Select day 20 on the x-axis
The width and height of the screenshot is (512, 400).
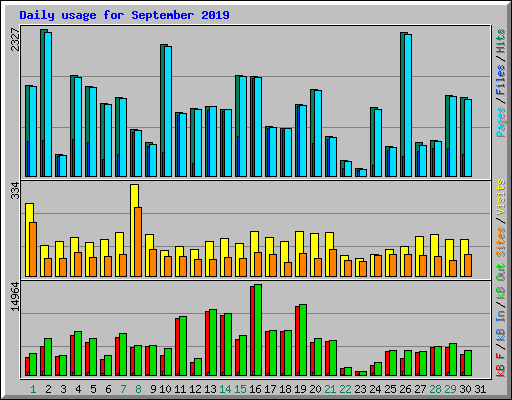point(315,389)
